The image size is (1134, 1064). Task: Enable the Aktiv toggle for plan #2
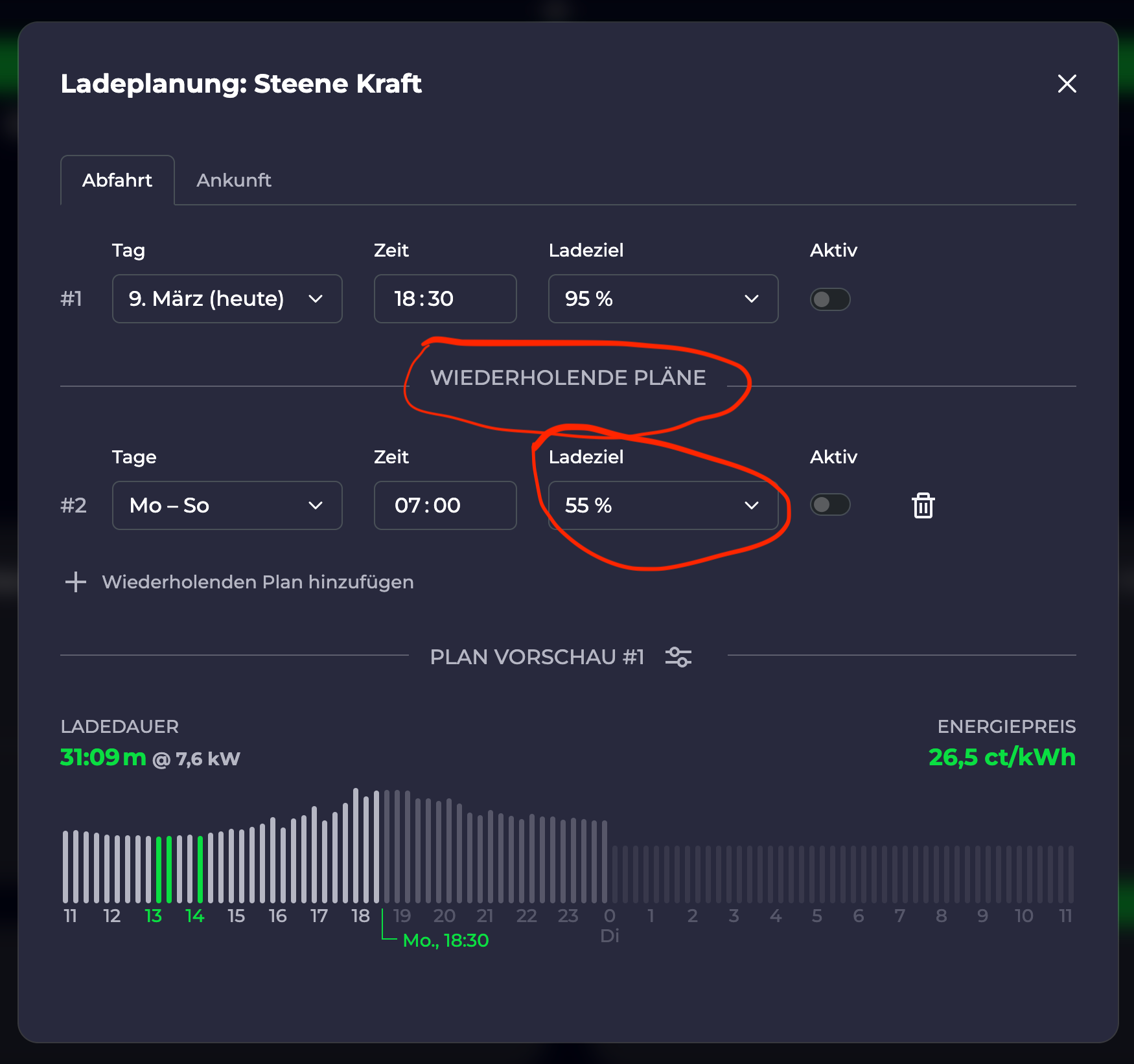coord(829,505)
